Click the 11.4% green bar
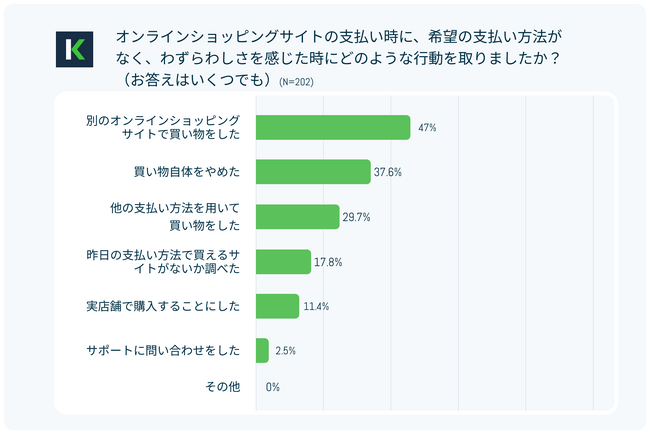 coord(277,306)
